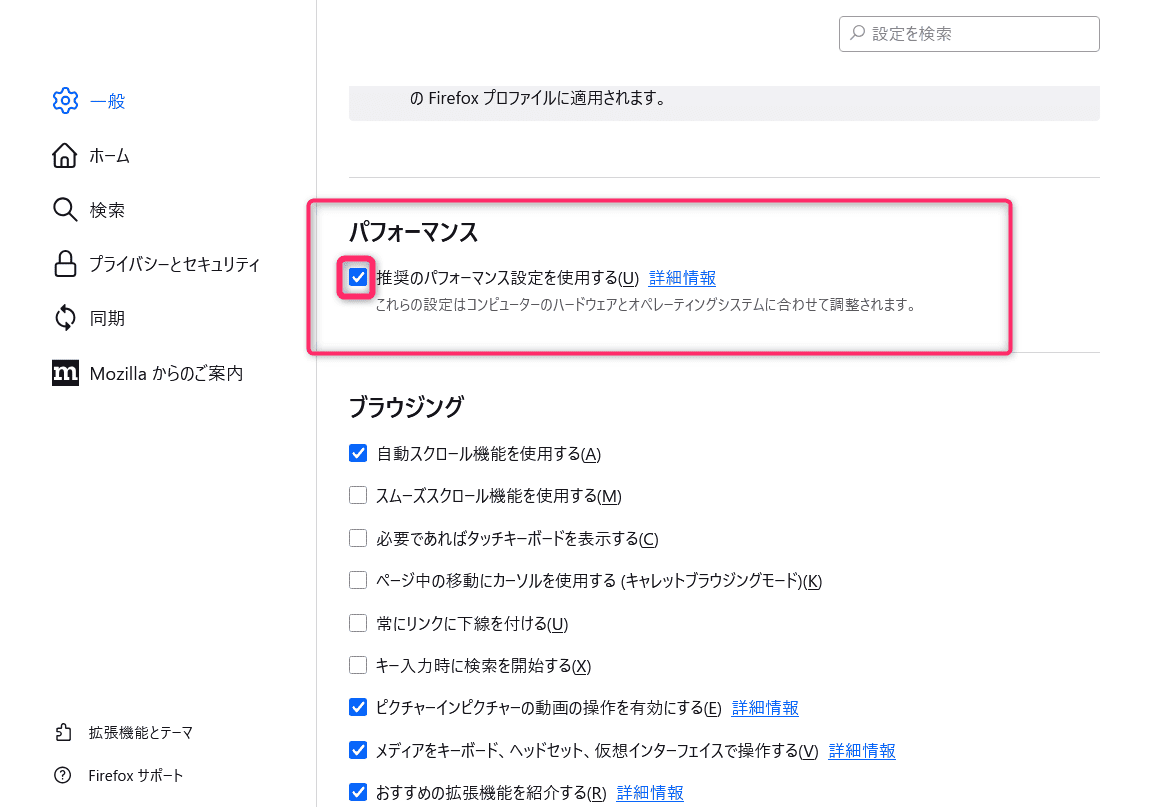The image size is (1165, 807).
Task: Disable 自動スクロール機能を使用する checkbox
Action: pyautogui.click(x=358, y=453)
